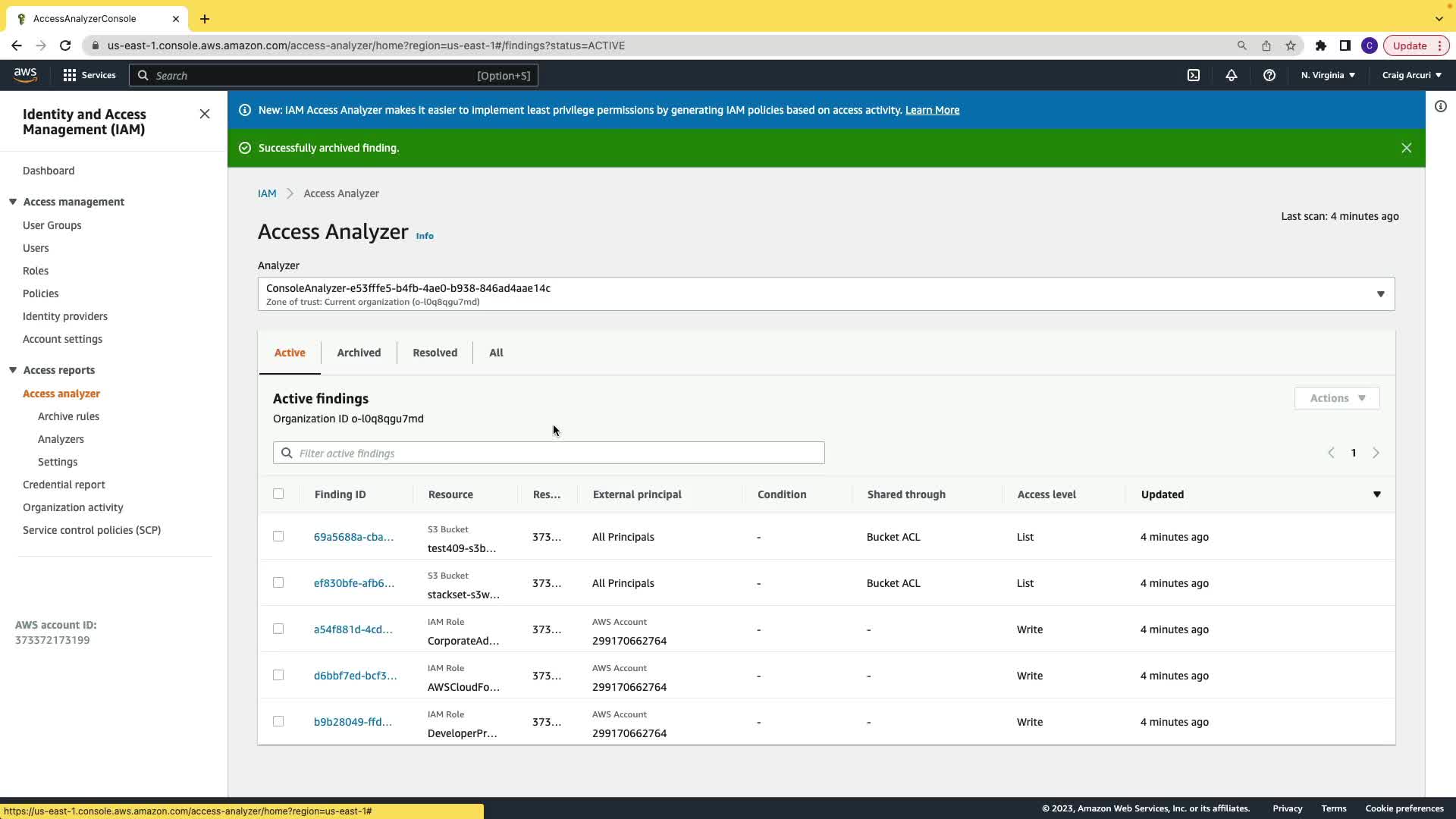The width and height of the screenshot is (1456, 819).
Task: Click the Learn More link in banner
Action: 932,110
